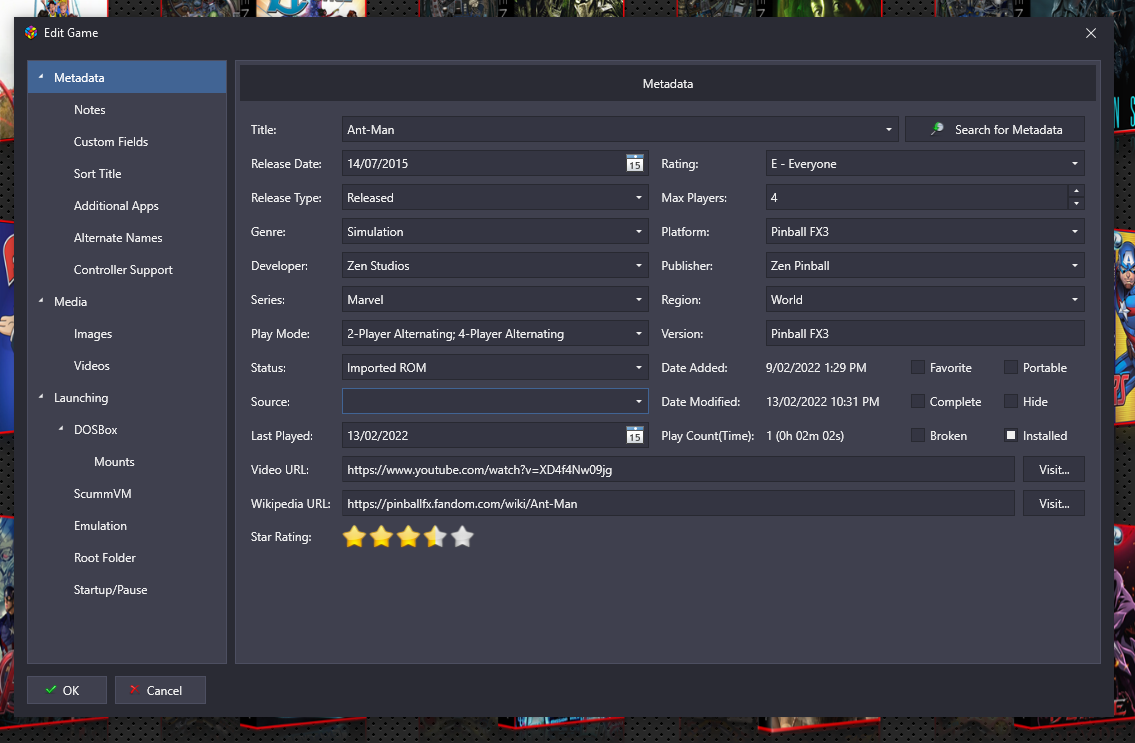Collapse the Media tree node
Viewport: 1135px width, 743px height.
coord(41,301)
